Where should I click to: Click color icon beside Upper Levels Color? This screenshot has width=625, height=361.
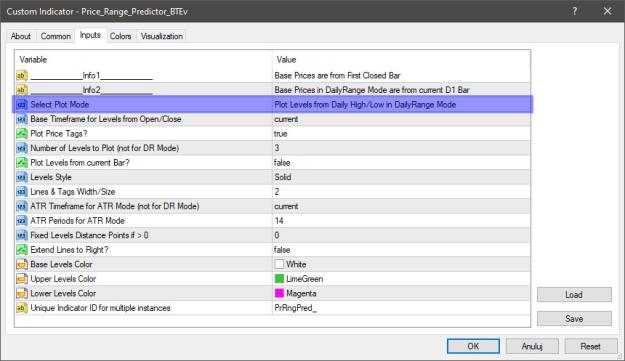[x=22, y=279]
